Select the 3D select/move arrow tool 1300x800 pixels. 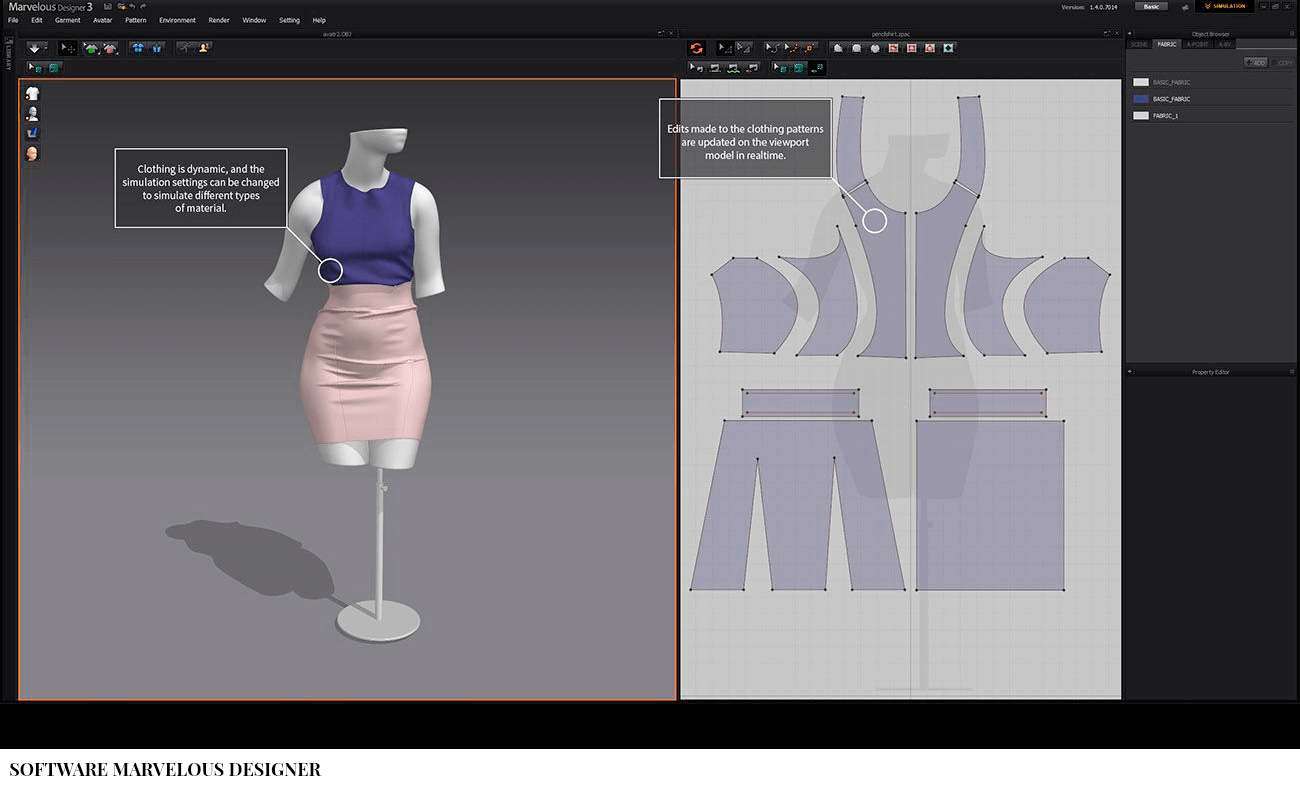click(x=68, y=48)
